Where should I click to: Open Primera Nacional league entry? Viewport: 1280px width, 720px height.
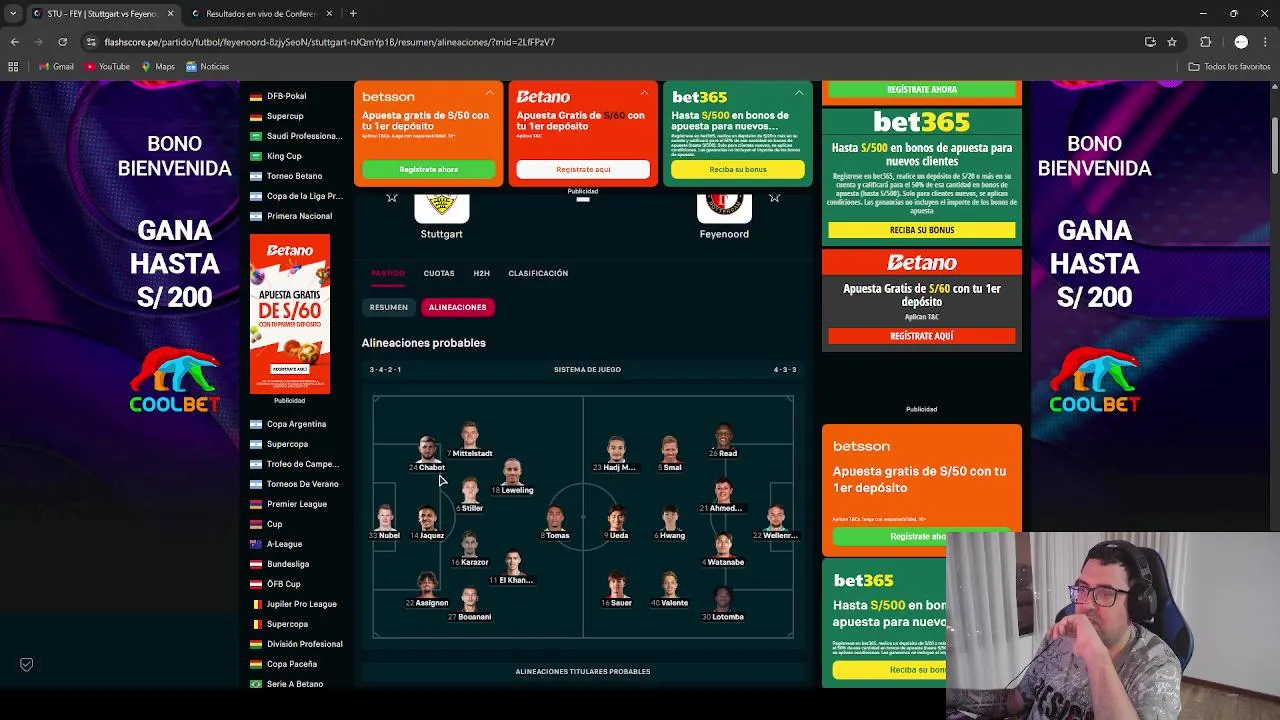(x=299, y=216)
